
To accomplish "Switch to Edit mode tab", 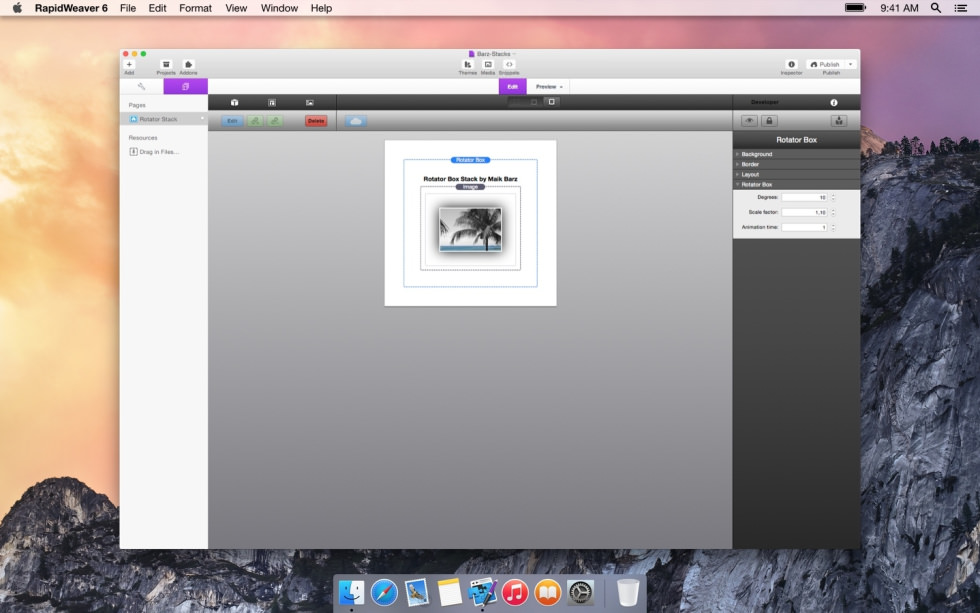I will point(512,86).
